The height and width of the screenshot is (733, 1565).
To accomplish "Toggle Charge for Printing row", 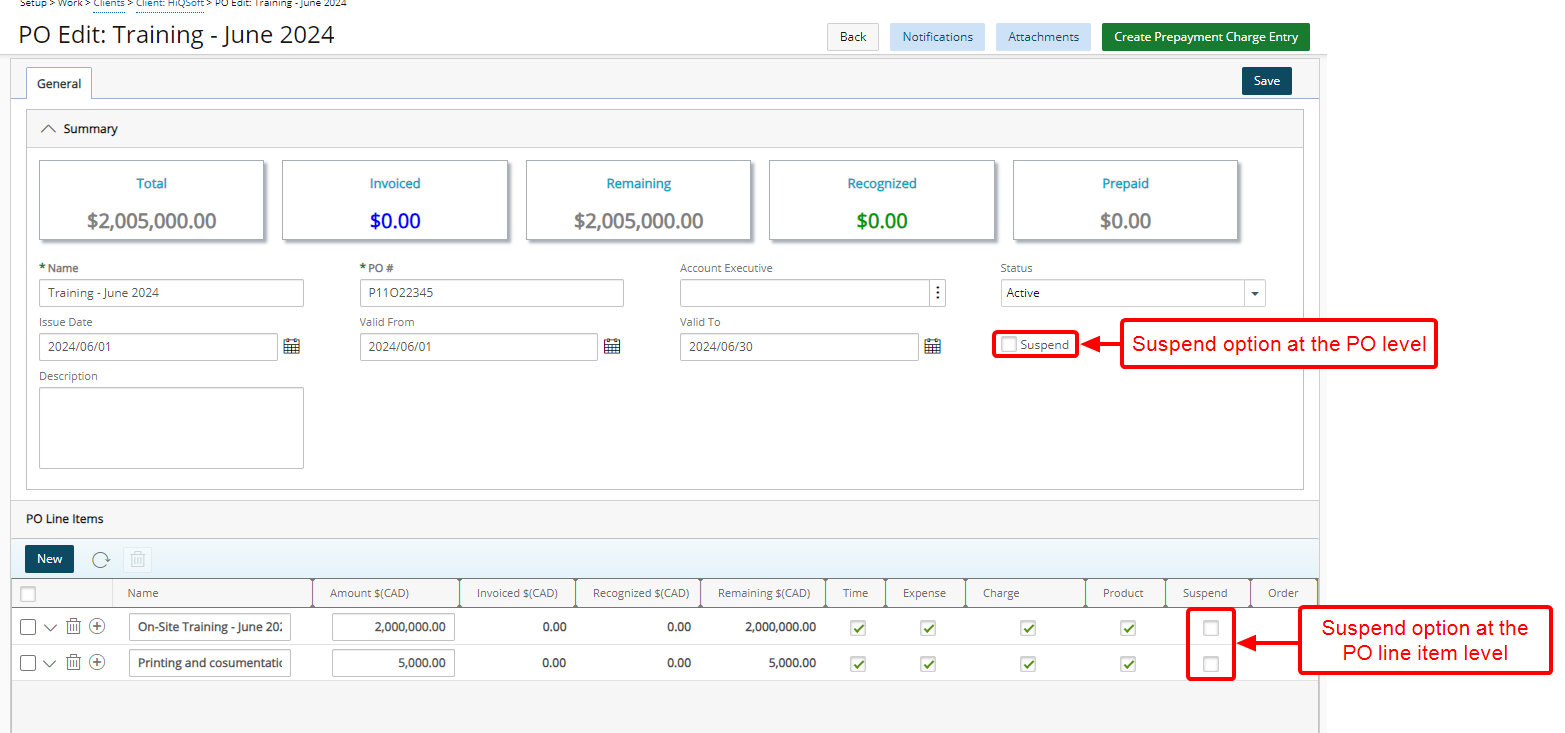I will (1027, 664).
